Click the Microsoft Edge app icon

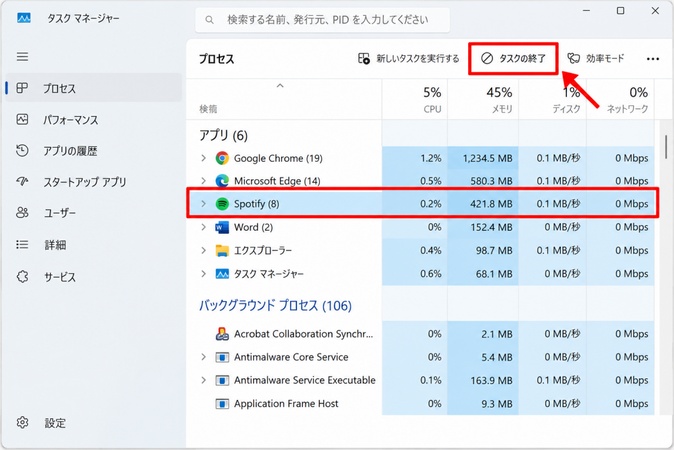222,181
